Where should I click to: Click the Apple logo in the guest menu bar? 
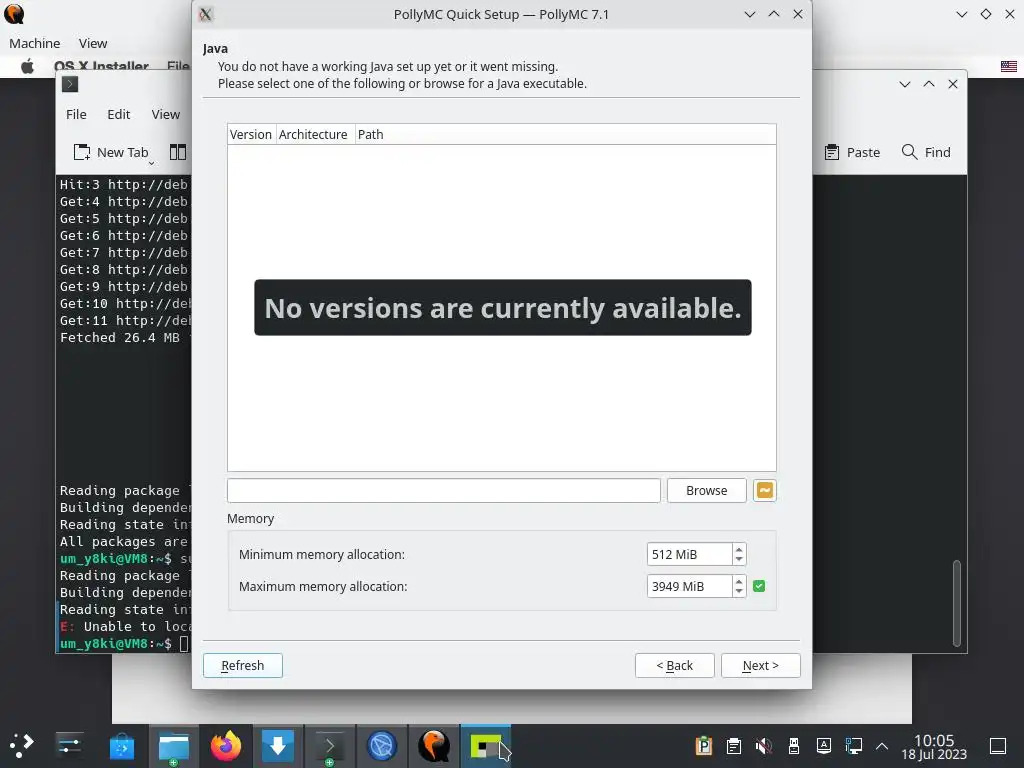click(x=27, y=66)
